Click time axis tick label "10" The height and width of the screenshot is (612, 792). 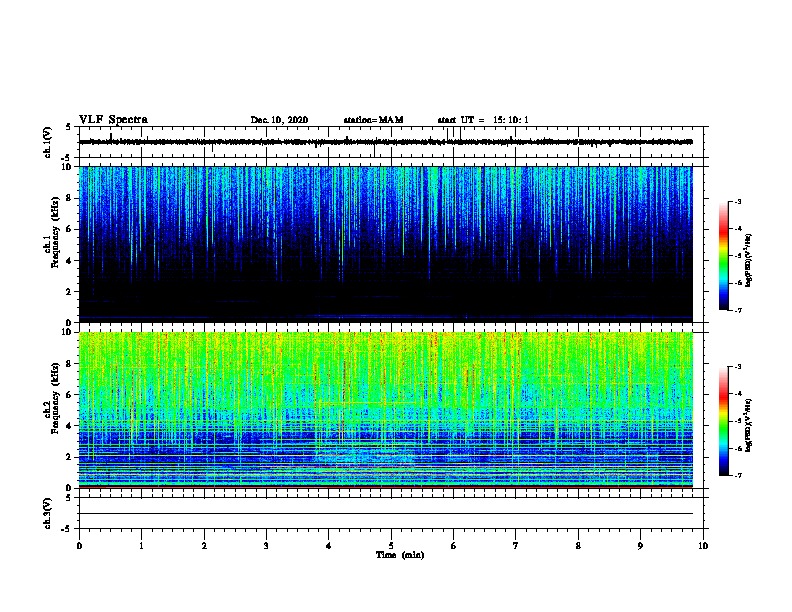703,546
